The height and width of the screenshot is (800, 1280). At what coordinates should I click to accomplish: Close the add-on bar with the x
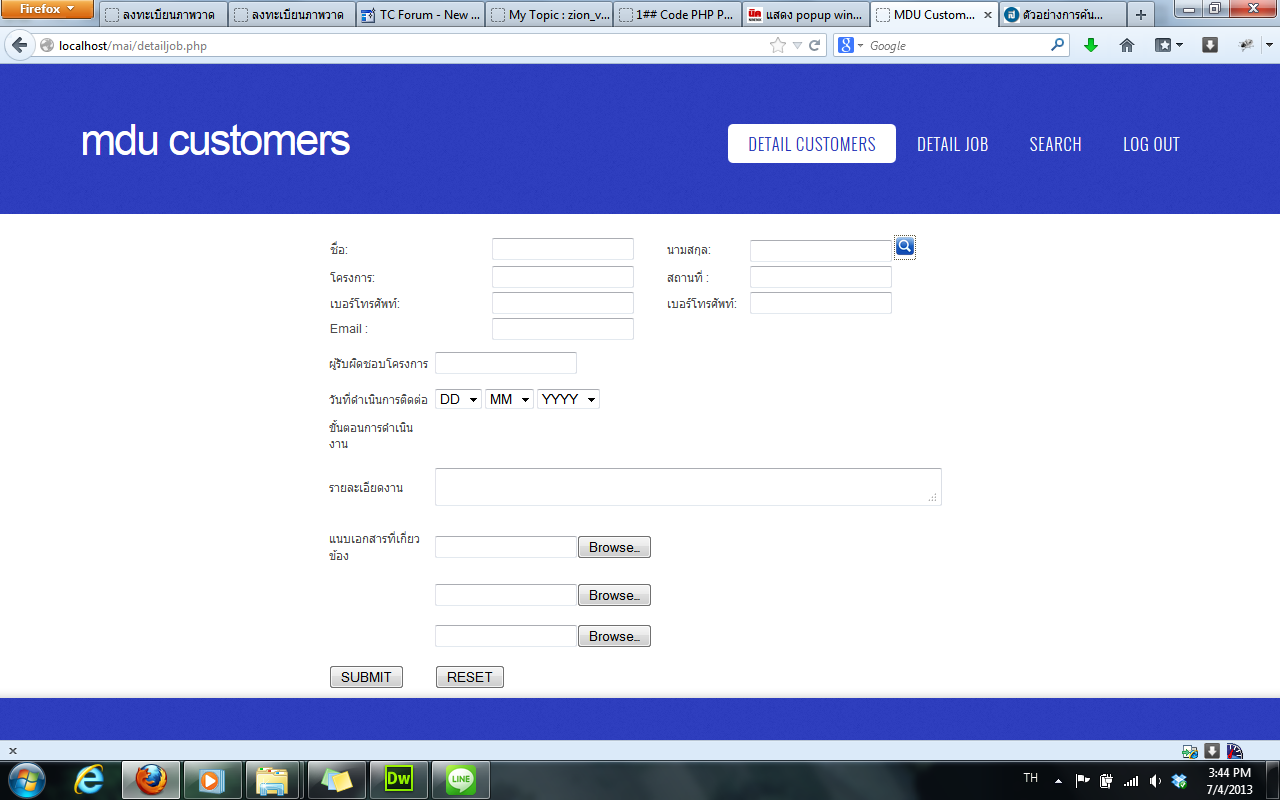click(13, 751)
